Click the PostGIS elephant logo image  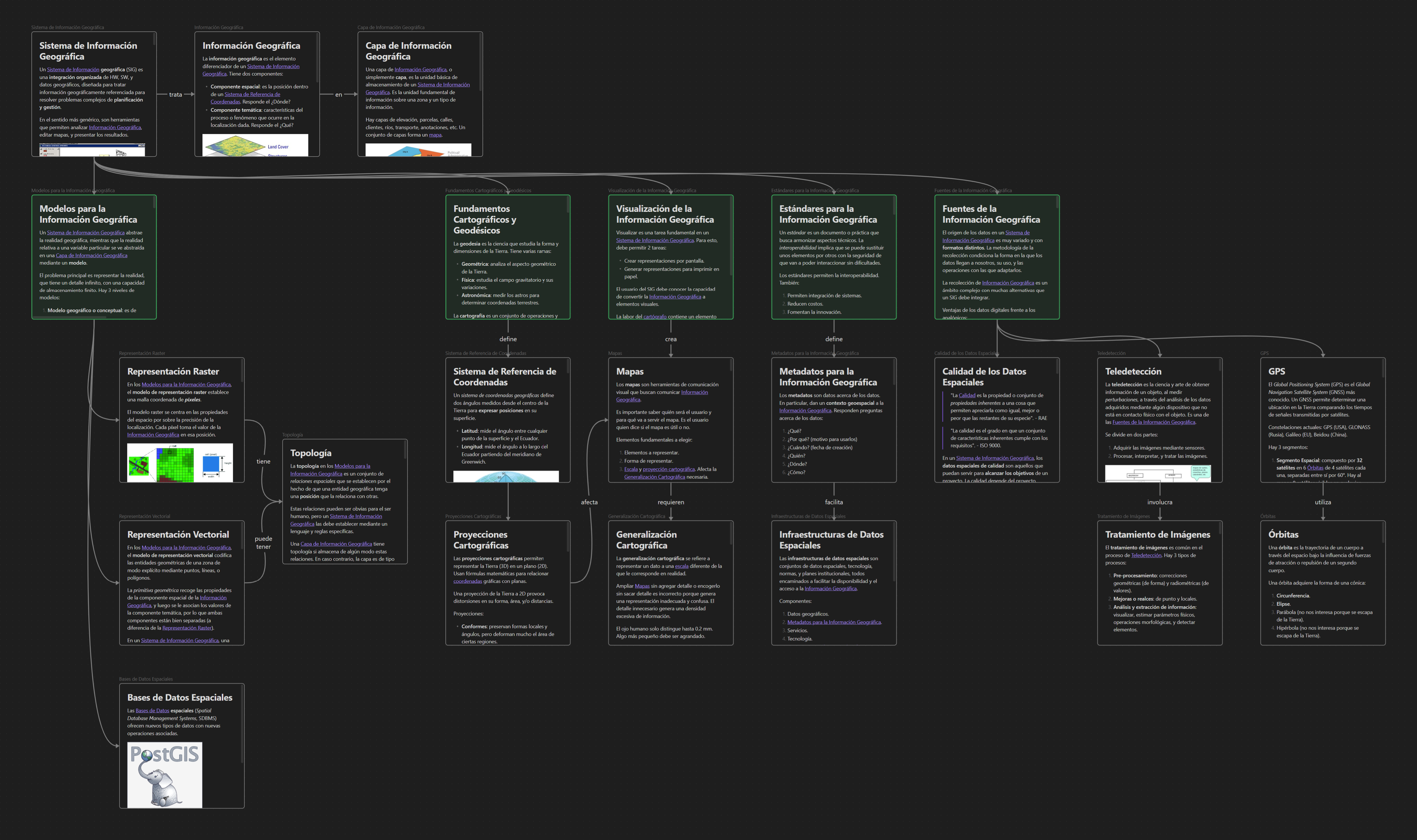click(165, 775)
